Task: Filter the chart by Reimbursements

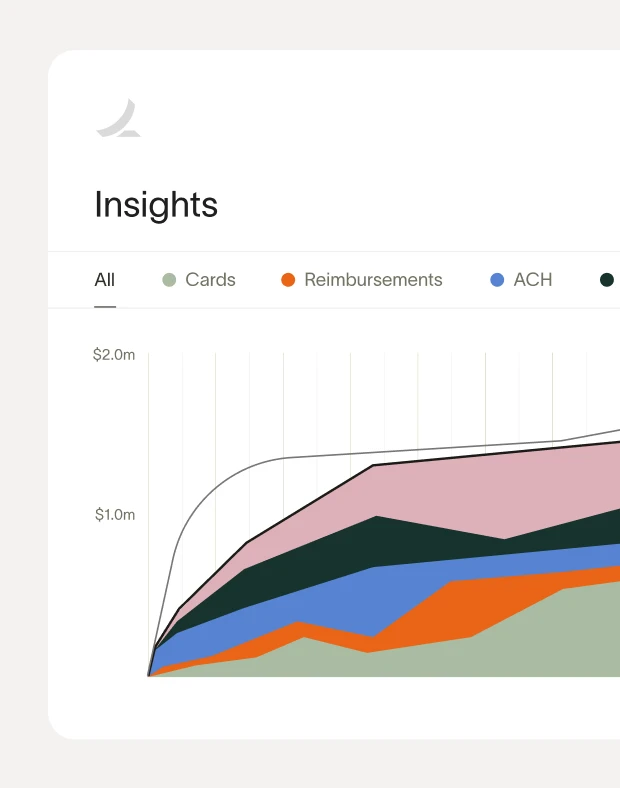Action: [x=373, y=280]
